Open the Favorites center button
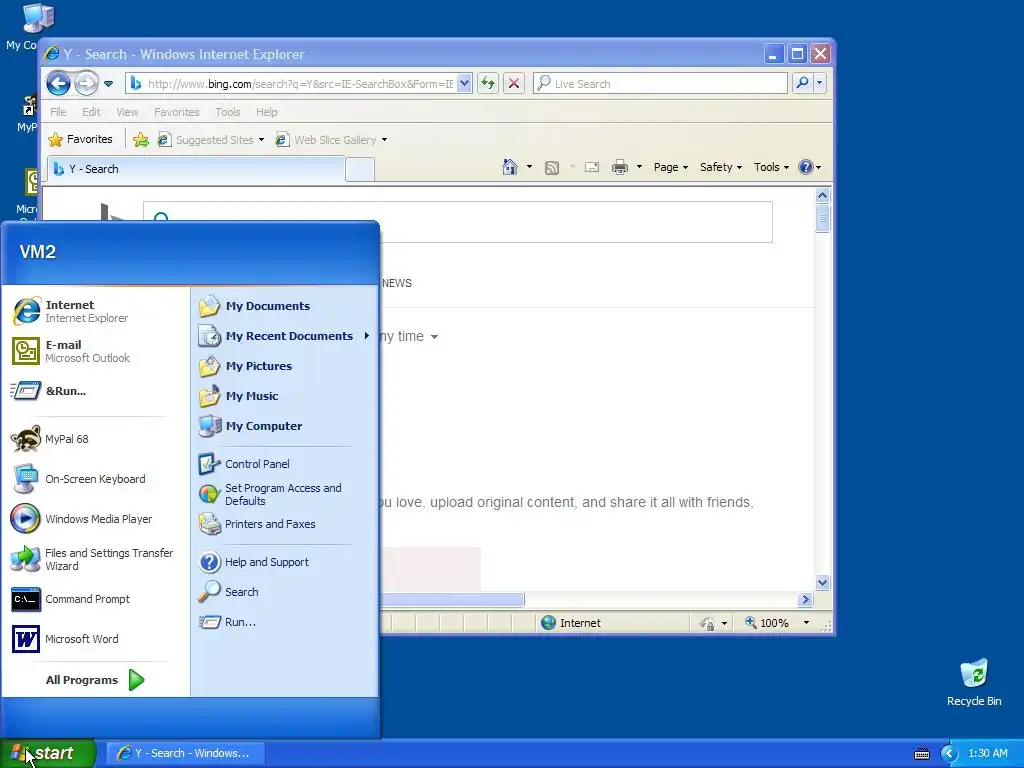This screenshot has height=768, width=1024. click(x=80, y=139)
